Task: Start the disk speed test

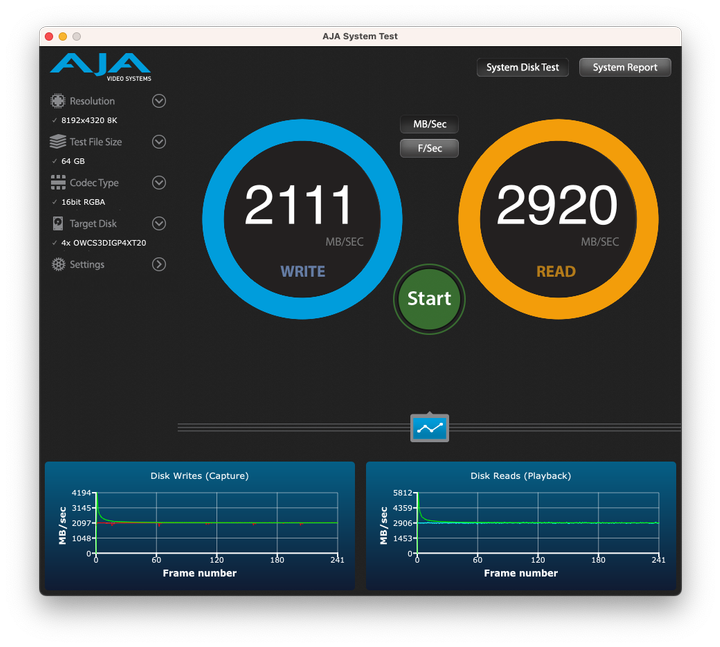Action: [429, 298]
